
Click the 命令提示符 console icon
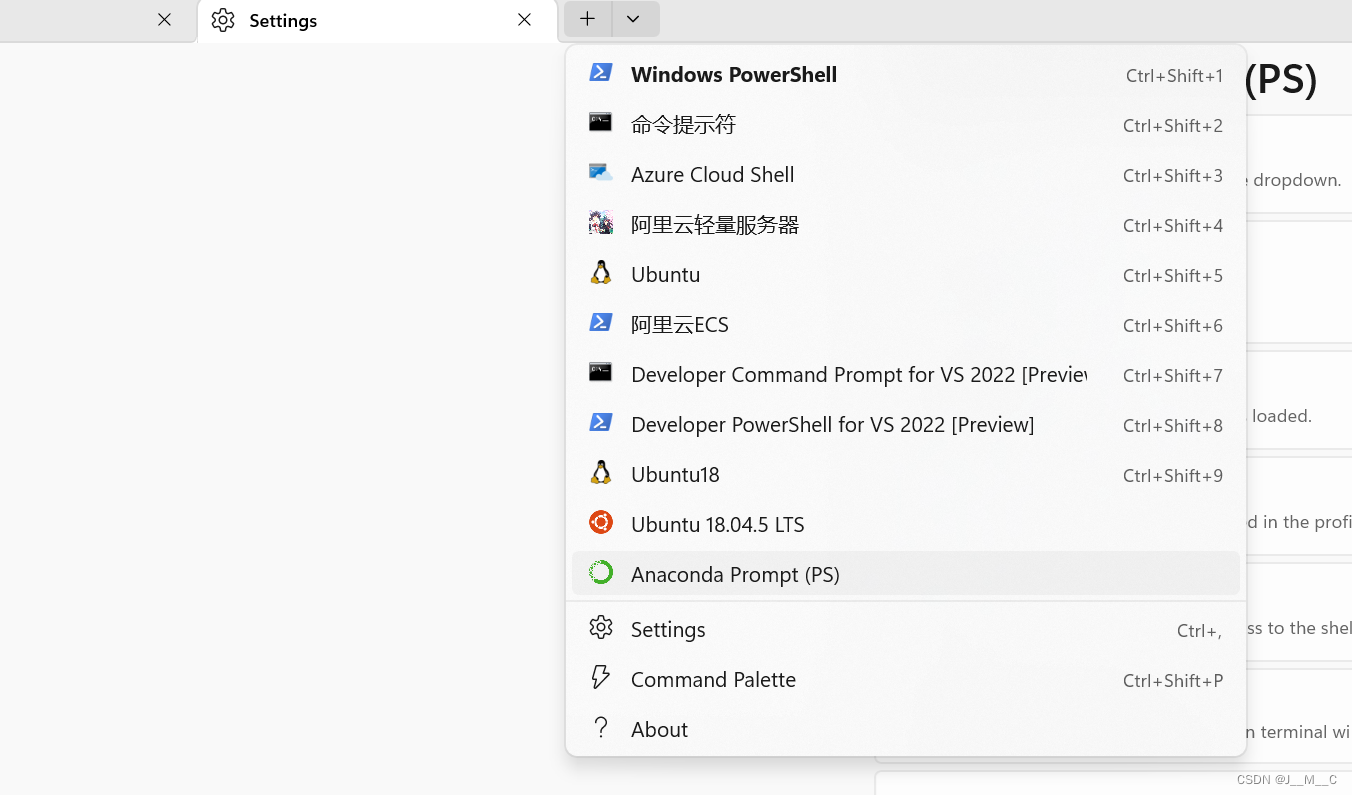tap(600, 122)
